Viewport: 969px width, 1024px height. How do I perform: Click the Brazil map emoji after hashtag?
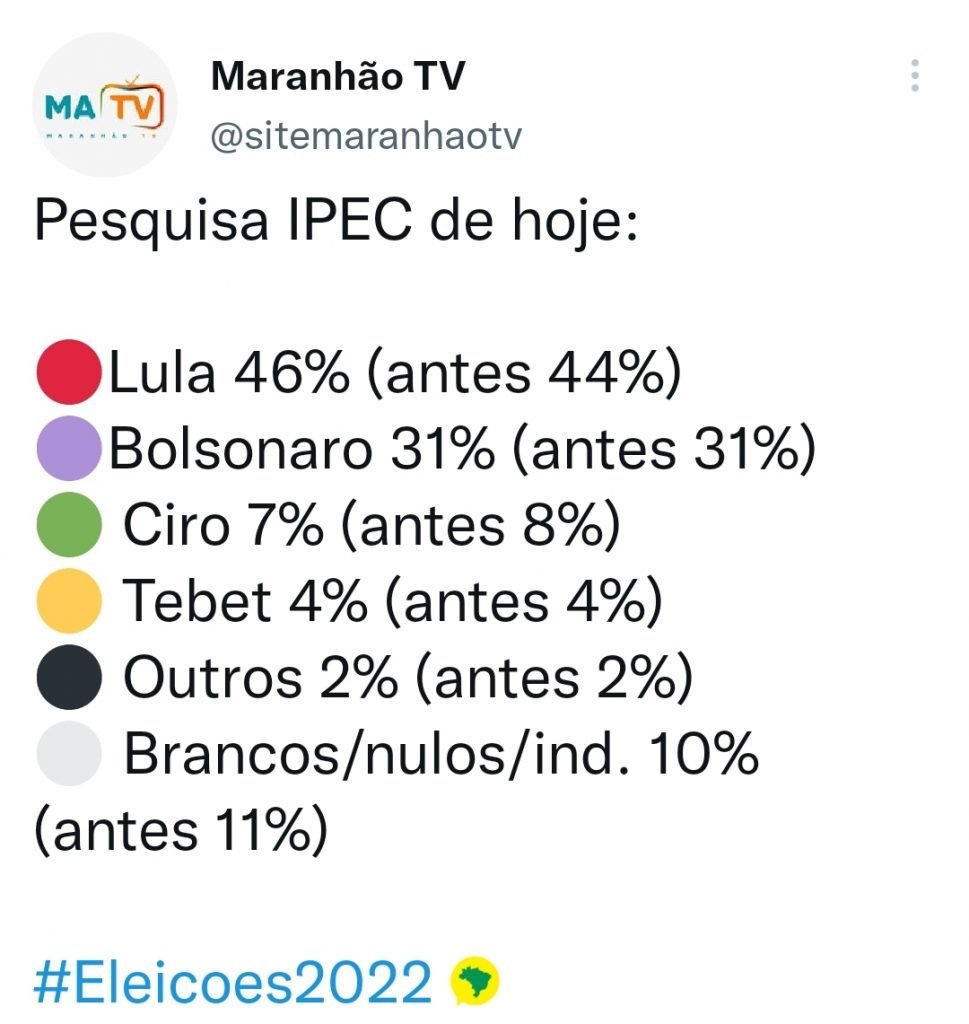474,982
